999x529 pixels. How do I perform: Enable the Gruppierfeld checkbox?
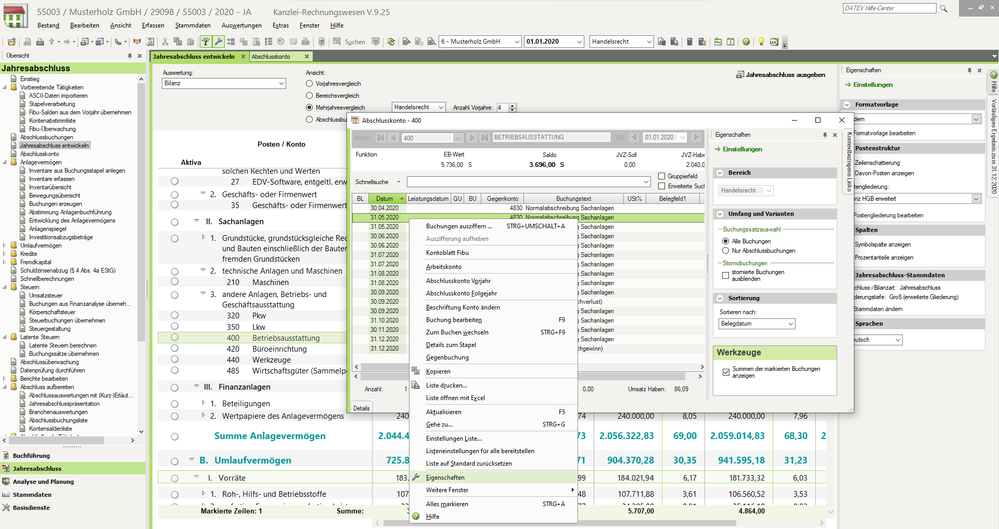(661, 176)
